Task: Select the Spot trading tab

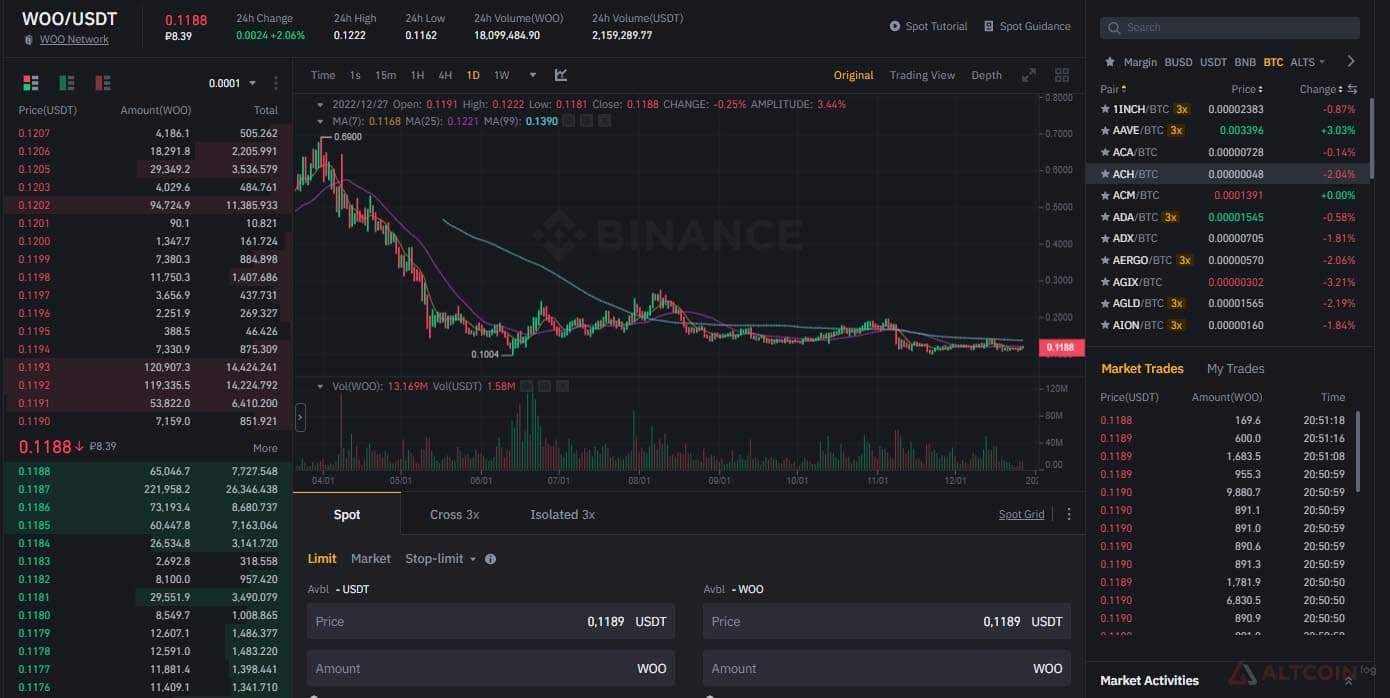Action: coord(347,514)
